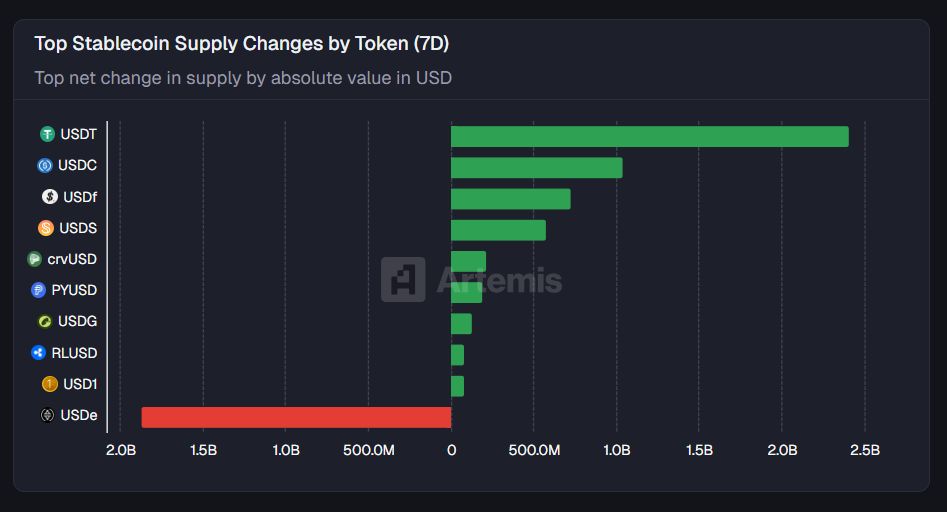Click the USDG token icon
Screen dimensions: 947x512
pyautogui.click(x=45, y=322)
